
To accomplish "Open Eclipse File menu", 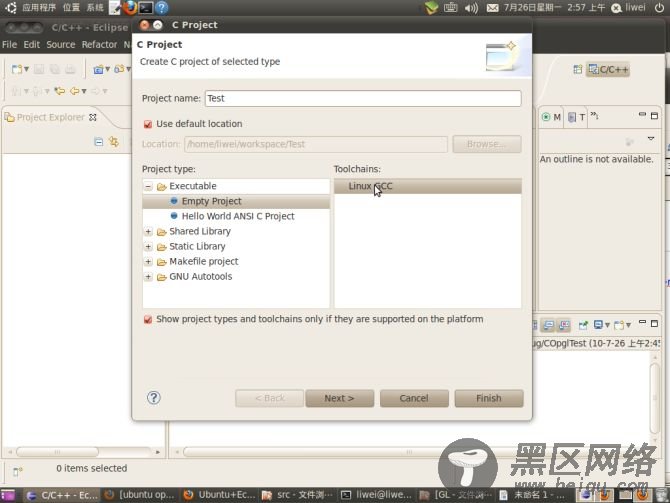I will [9, 44].
